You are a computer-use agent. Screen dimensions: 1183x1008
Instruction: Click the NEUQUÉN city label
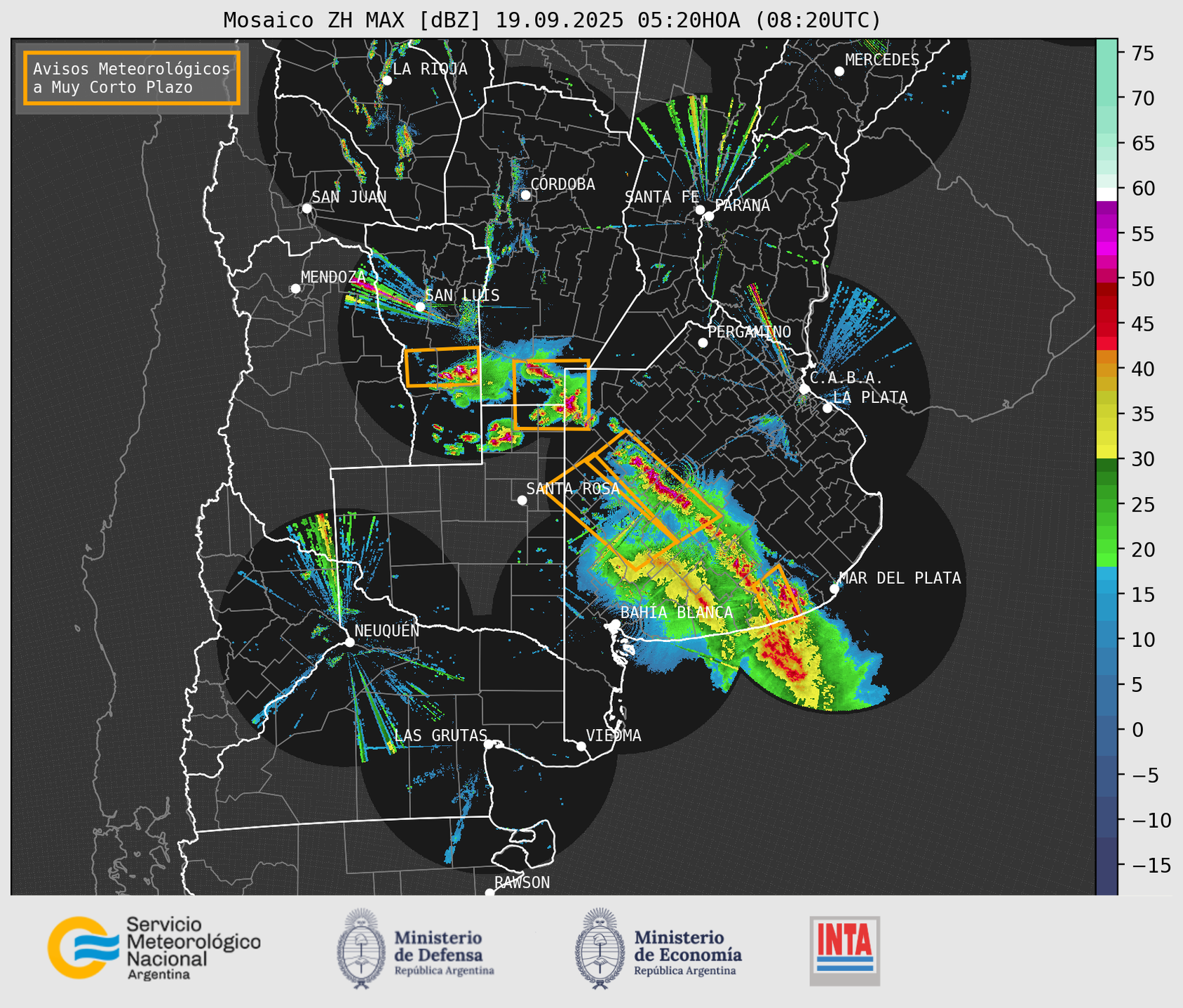pyautogui.click(x=387, y=630)
